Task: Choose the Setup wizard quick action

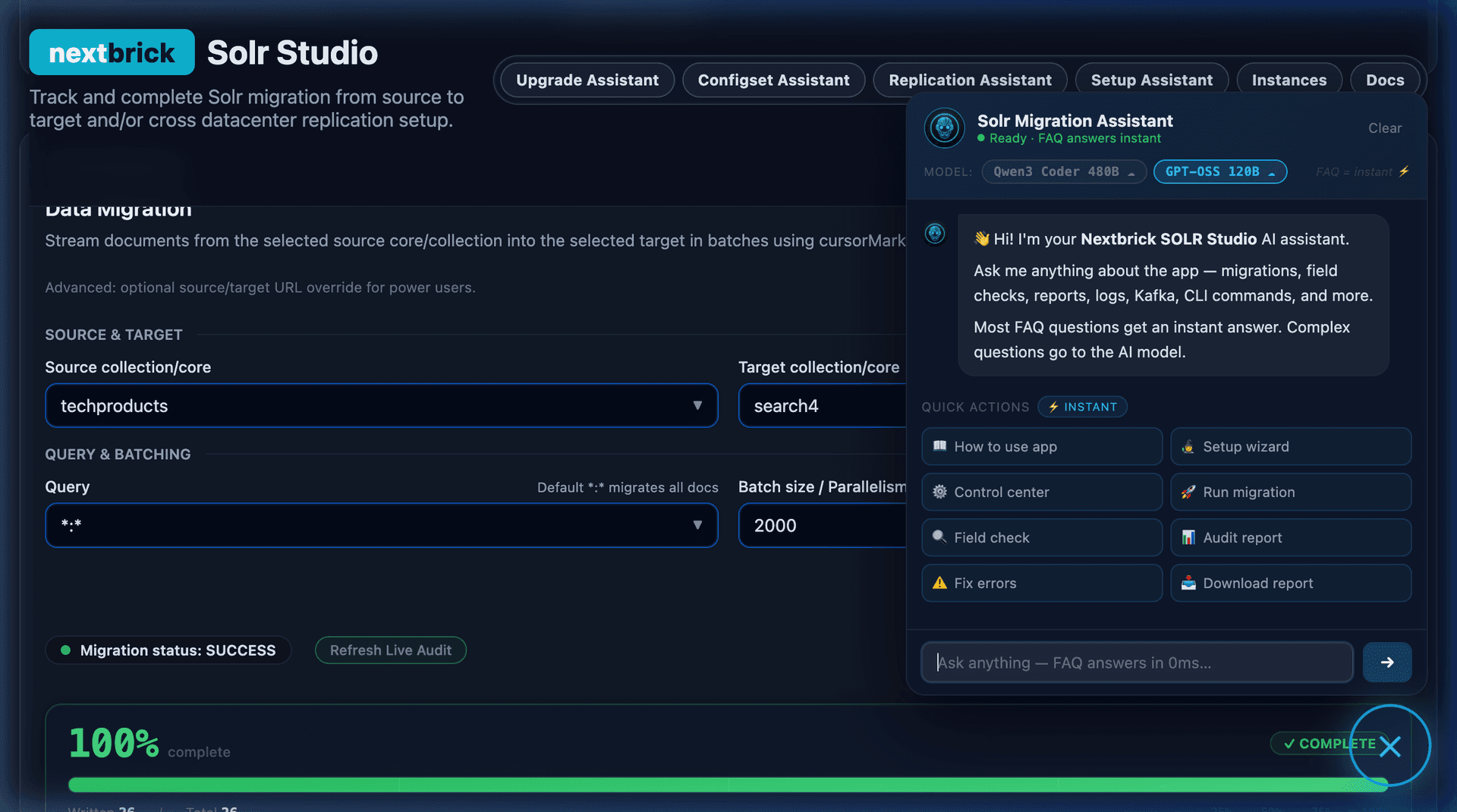Action: 1291,446
